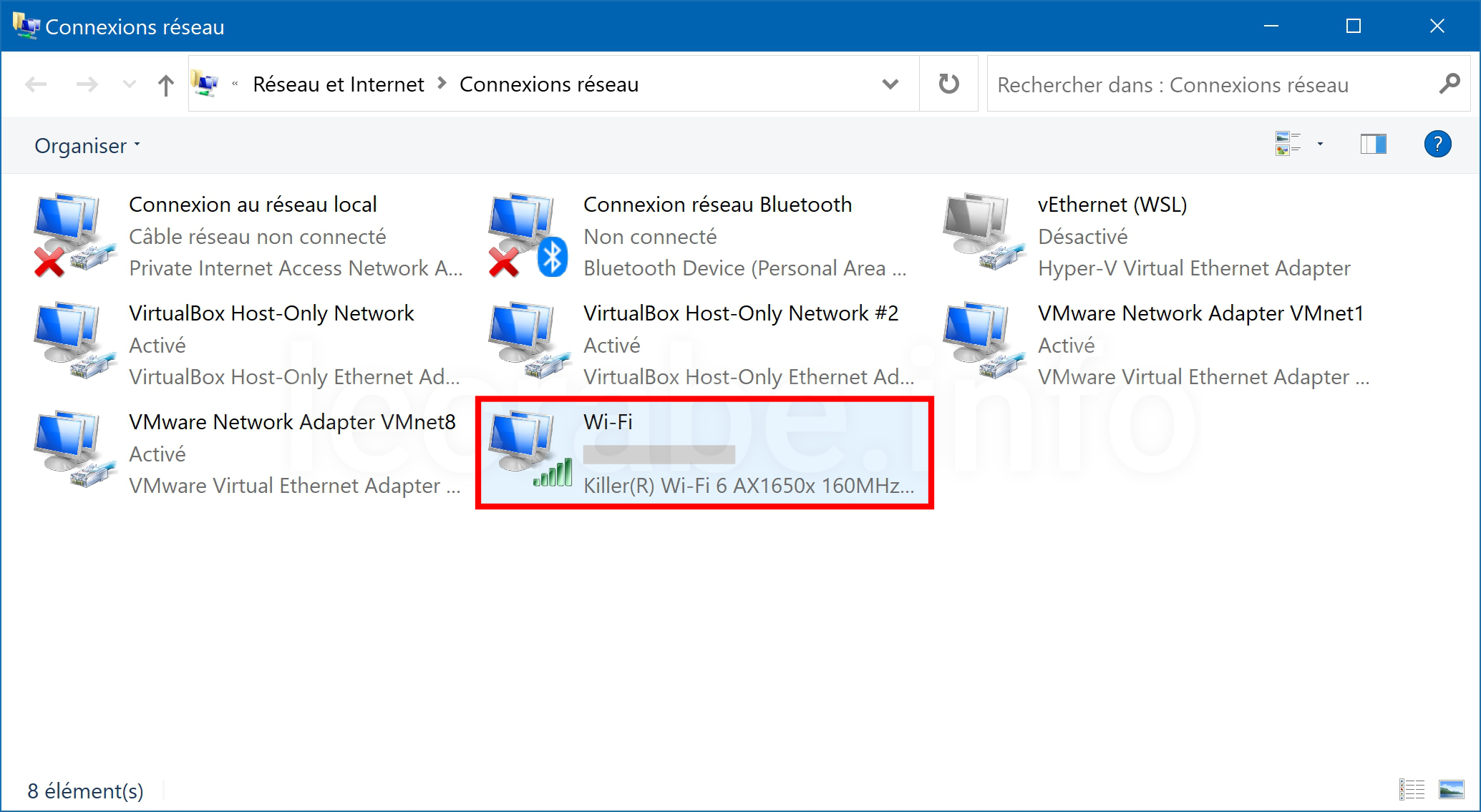This screenshot has width=1481, height=812.
Task: Click the Wi-Fi connection name
Action: pos(608,422)
